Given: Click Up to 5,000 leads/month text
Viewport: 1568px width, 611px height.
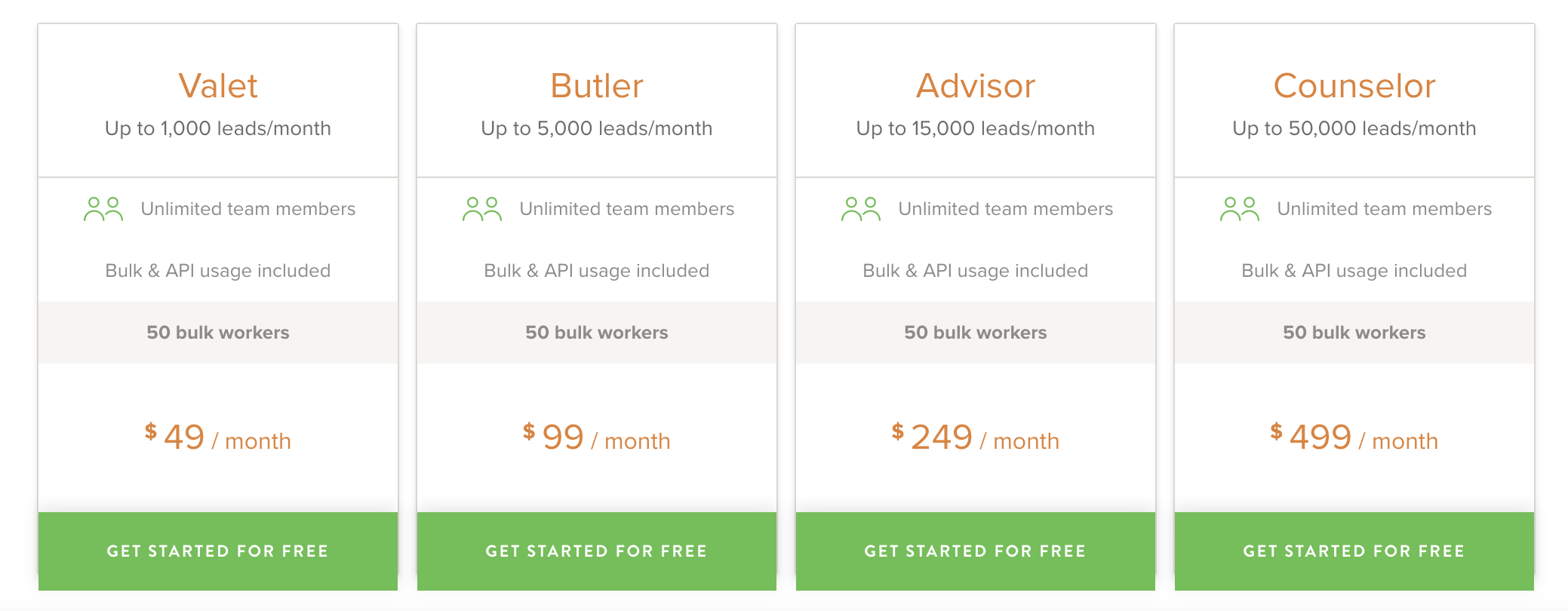Looking at the screenshot, I should 597,128.
